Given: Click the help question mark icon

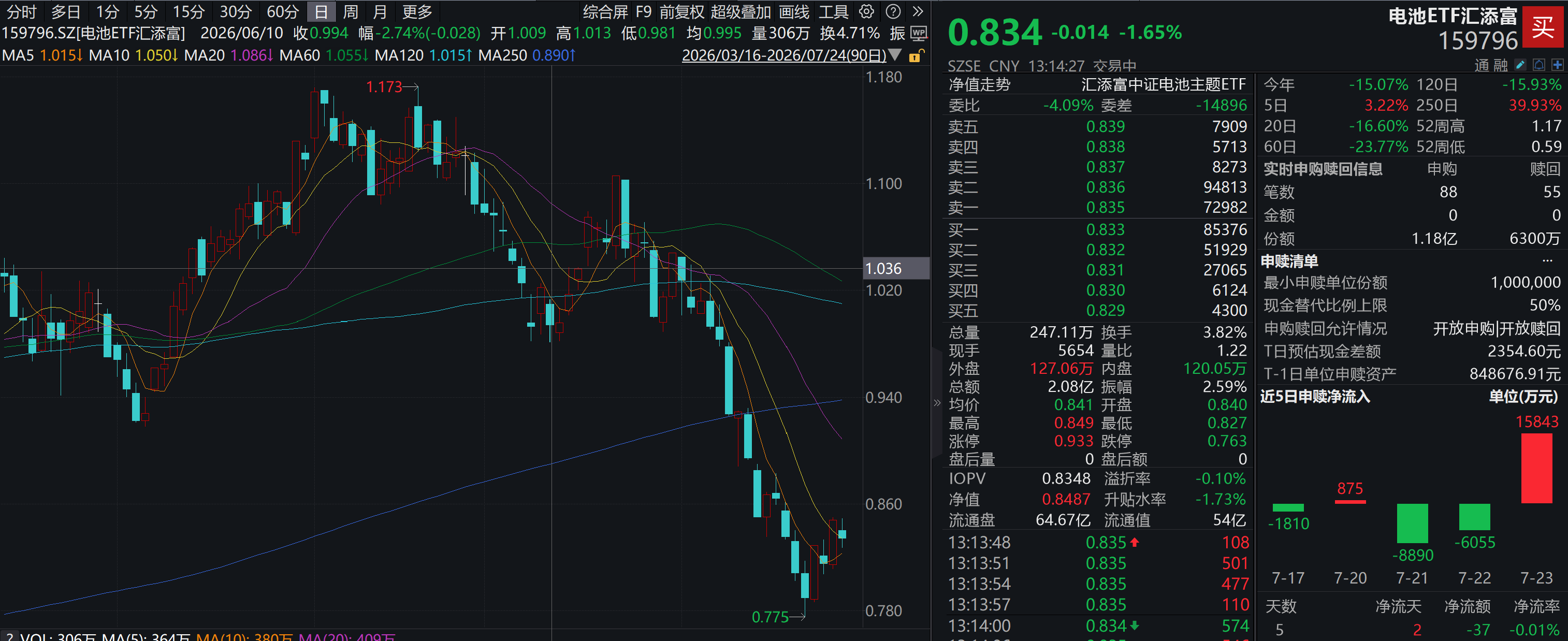Looking at the screenshot, I should tap(893, 11).
